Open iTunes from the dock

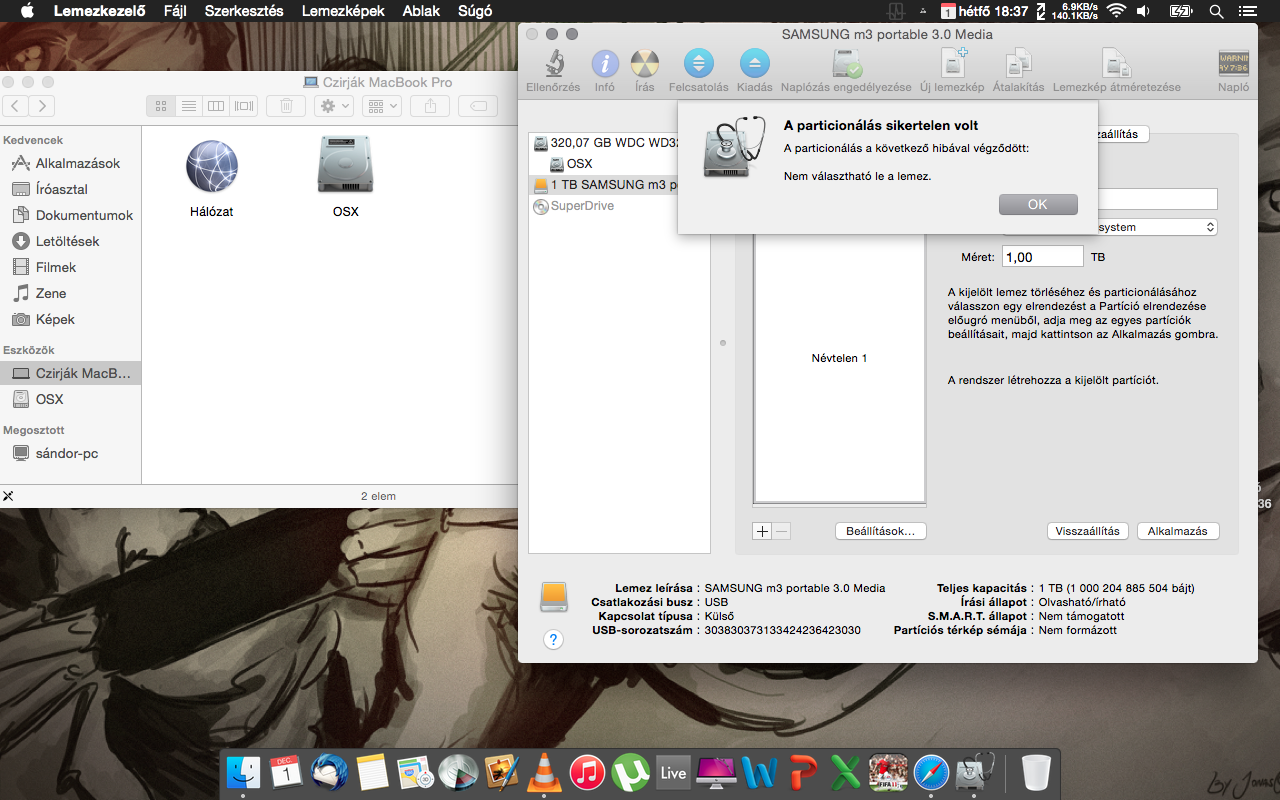(588, 773)
